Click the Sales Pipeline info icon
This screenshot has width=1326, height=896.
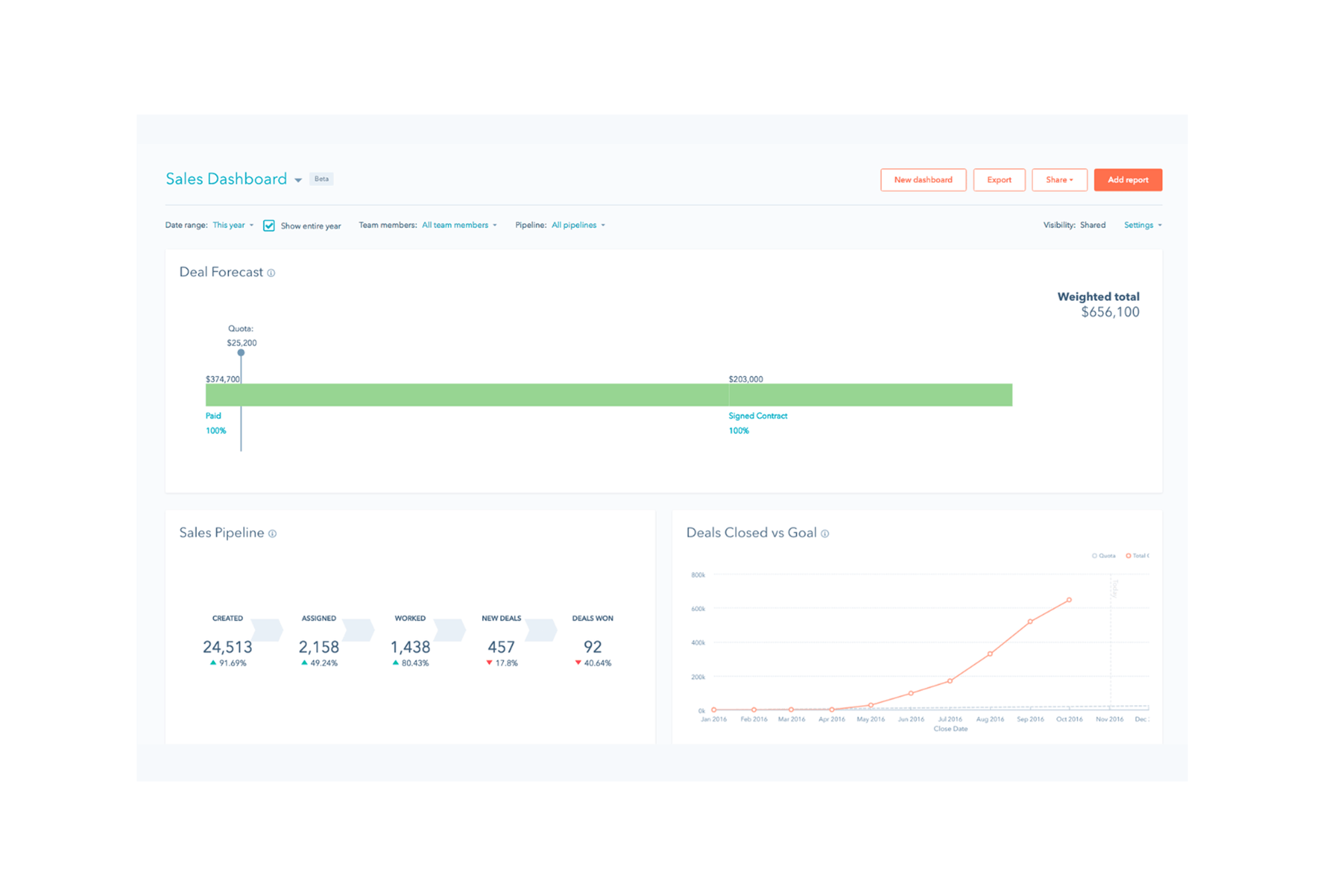point(272,534)
